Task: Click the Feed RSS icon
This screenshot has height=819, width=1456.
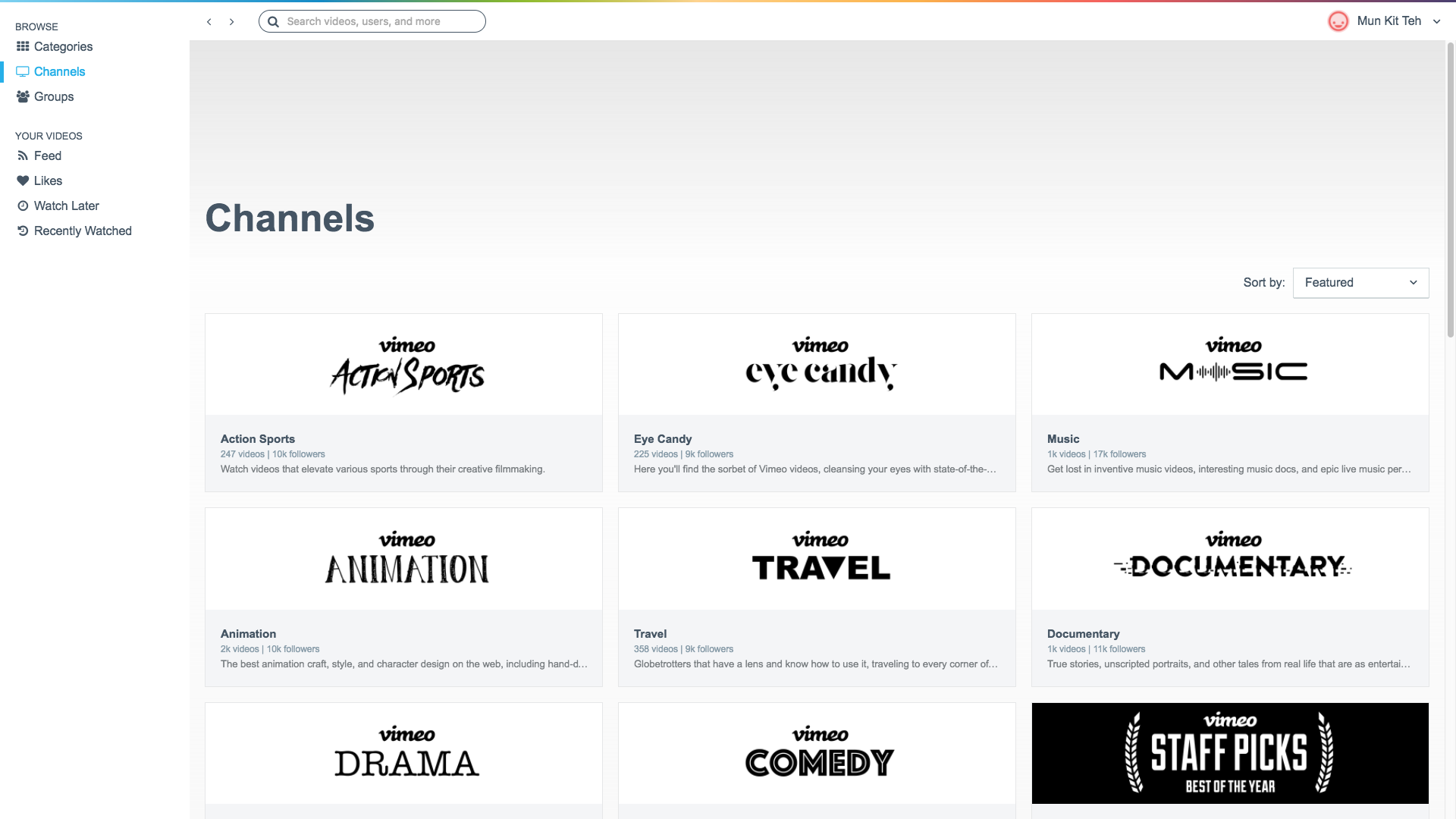Action: [x=23, y=155]
